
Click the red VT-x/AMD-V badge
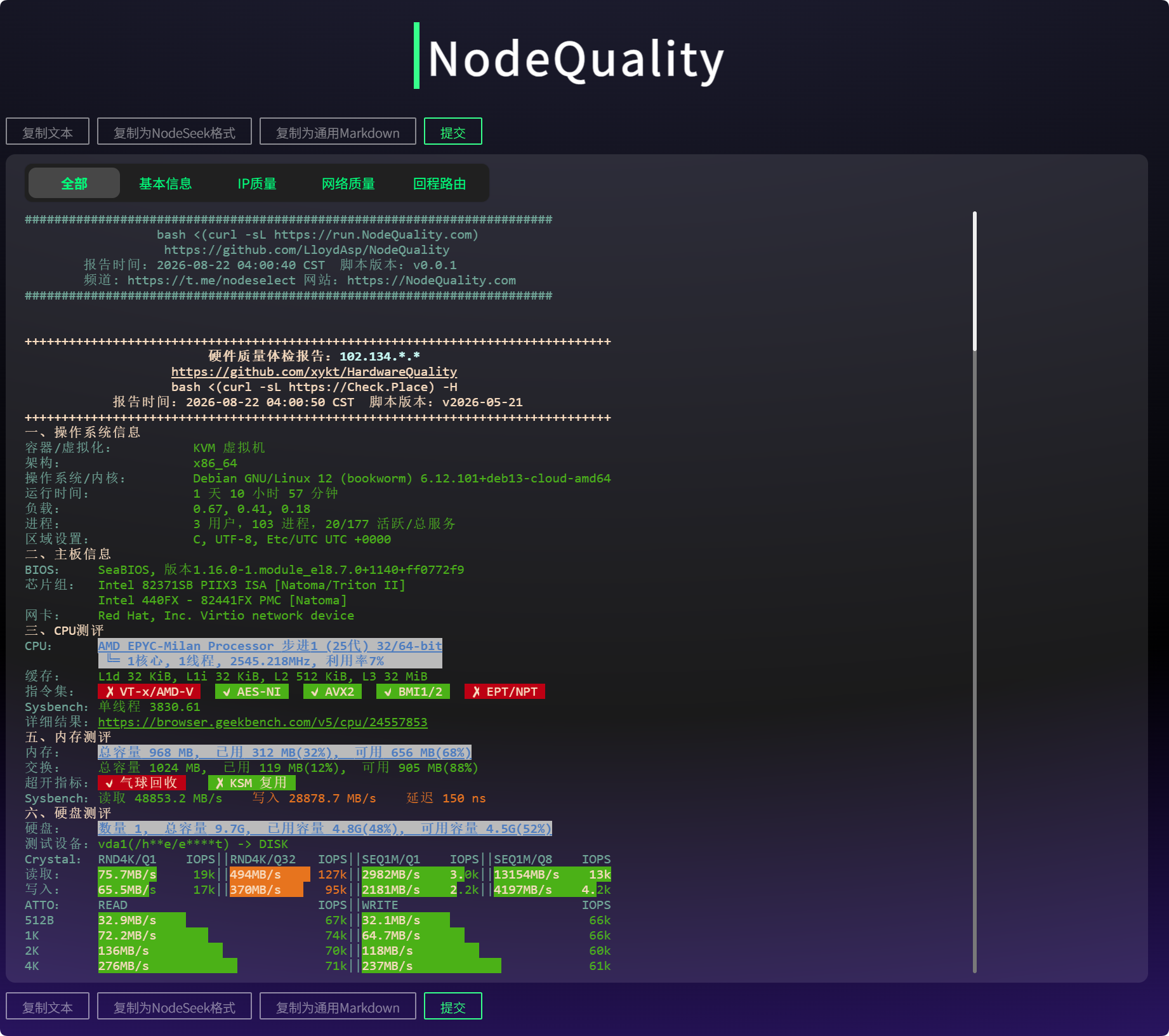point(149,692)
